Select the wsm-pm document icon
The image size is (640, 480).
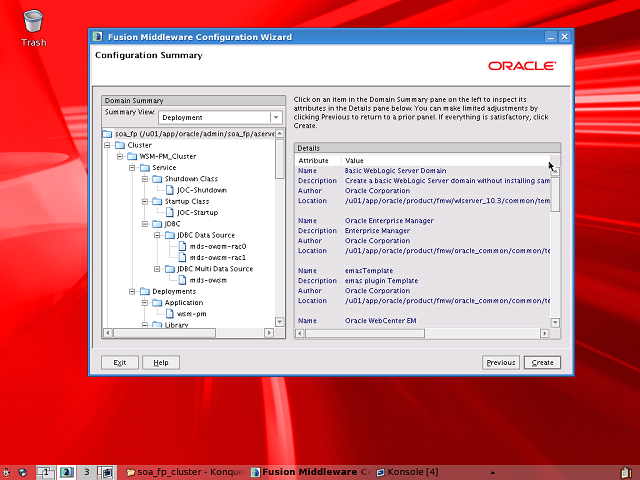pos(169,314)
